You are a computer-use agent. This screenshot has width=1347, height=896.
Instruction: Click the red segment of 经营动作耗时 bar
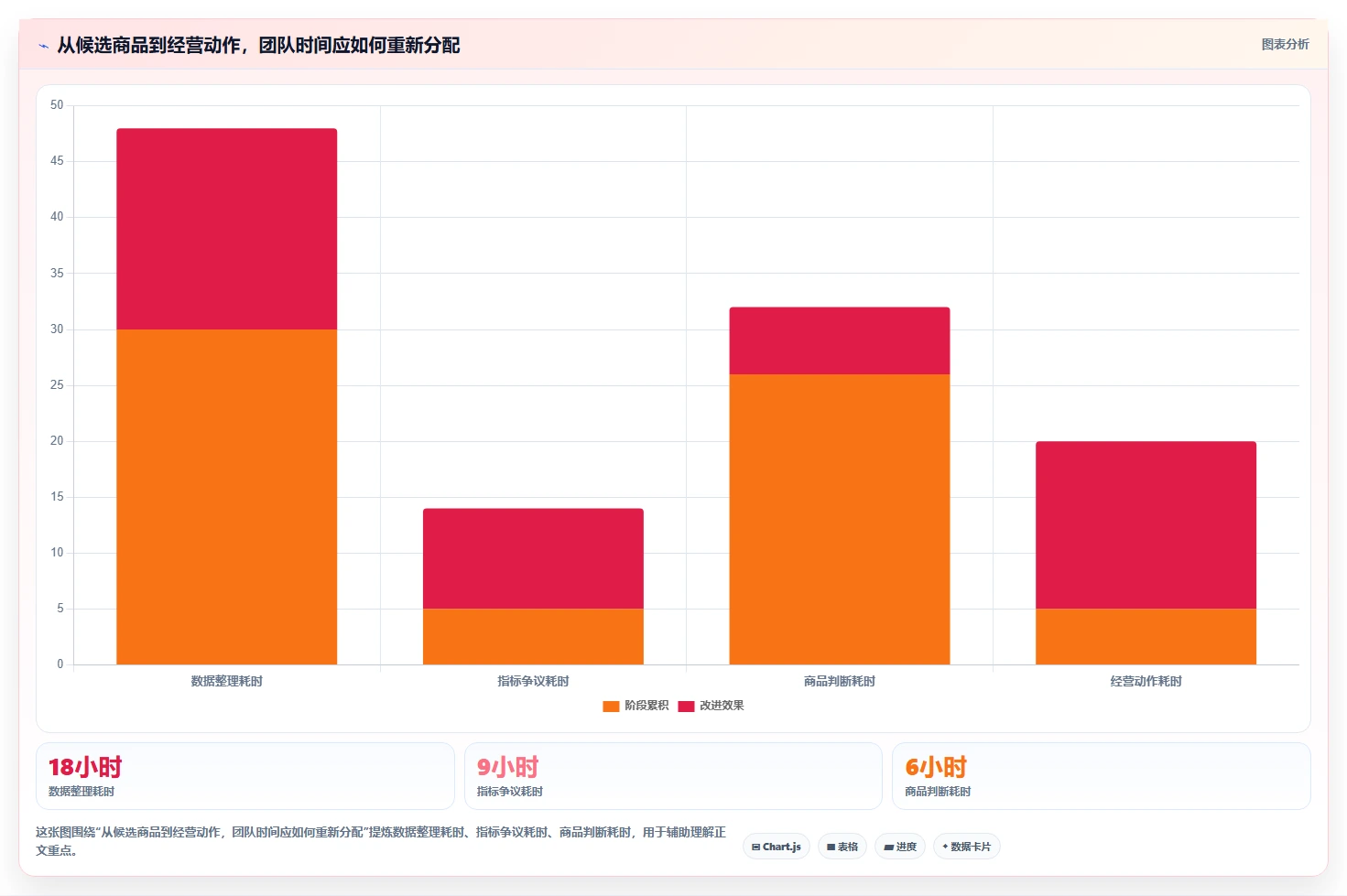coord(1146,524)
